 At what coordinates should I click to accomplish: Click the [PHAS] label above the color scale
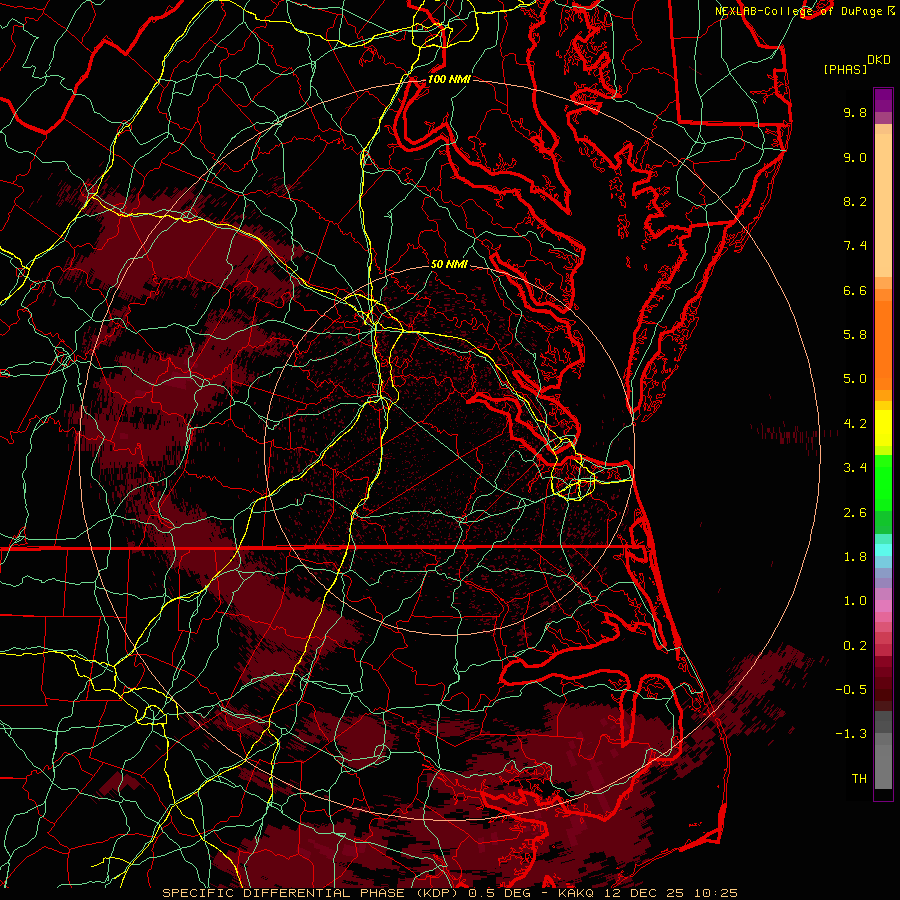[845, 70]
